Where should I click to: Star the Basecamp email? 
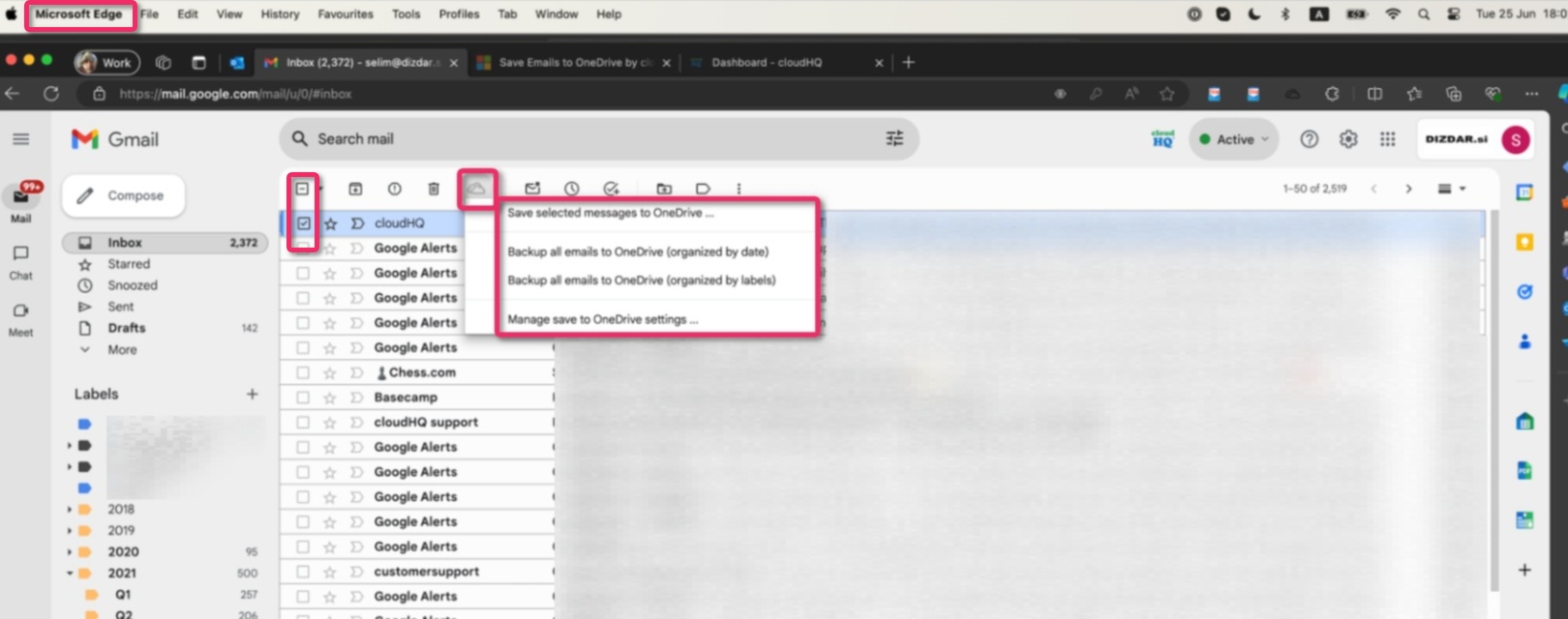pyautogui.click(x=330, y=398)
